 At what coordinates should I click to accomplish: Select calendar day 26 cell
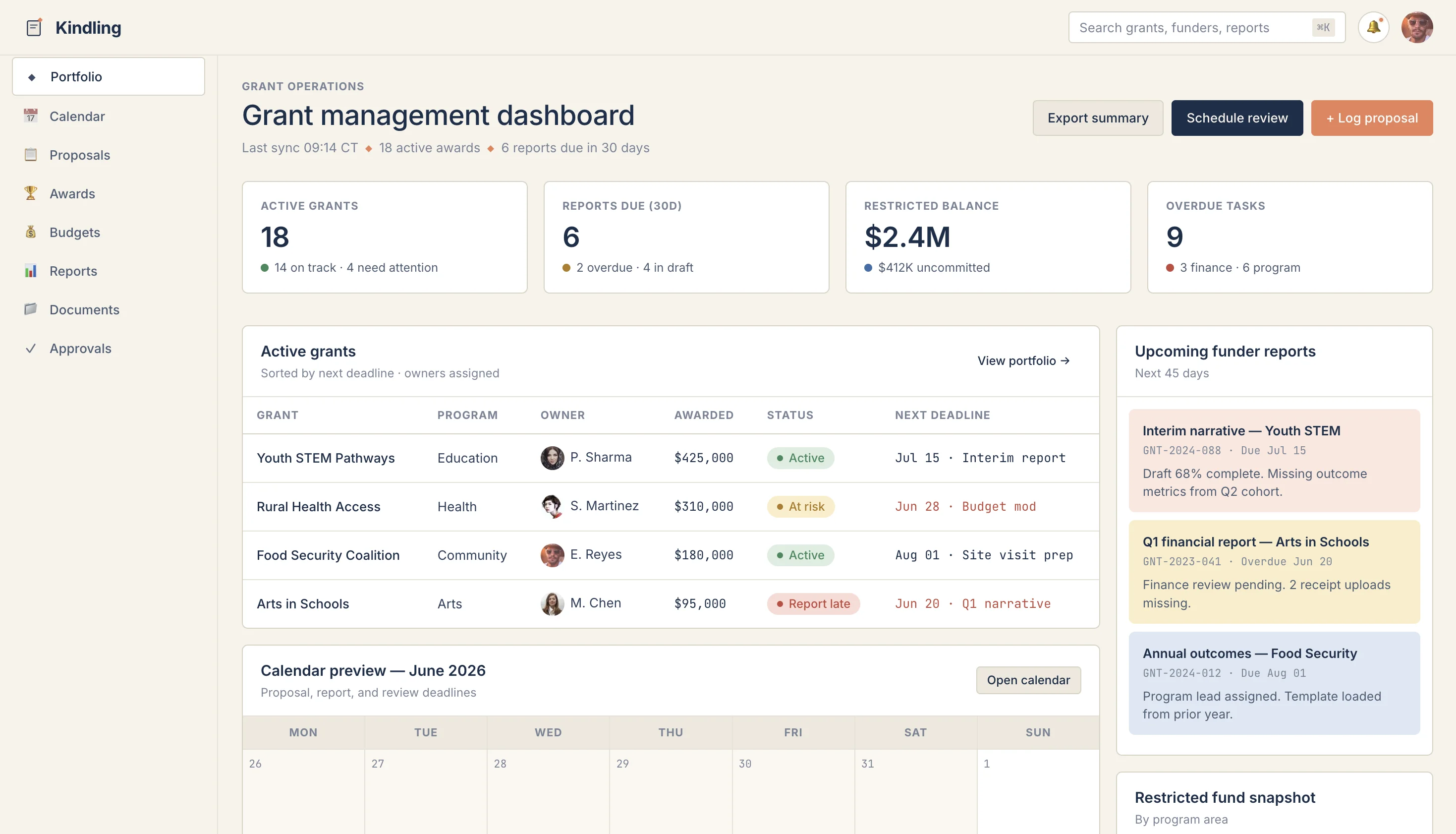(303, 792)
